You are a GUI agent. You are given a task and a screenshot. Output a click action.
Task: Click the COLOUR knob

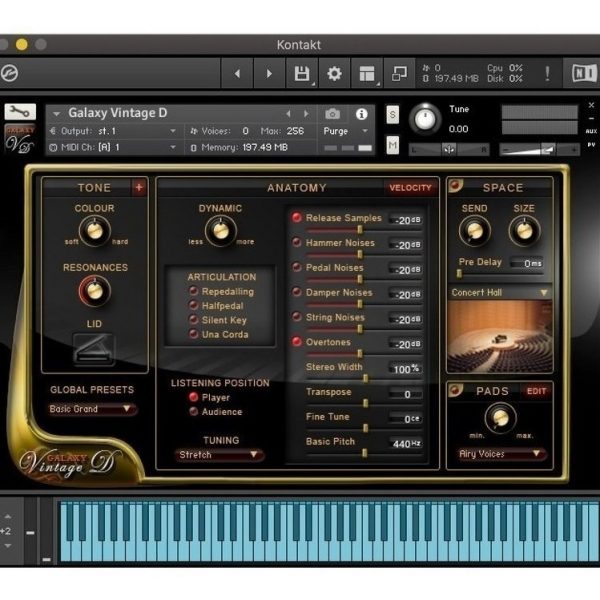[95, 231]
